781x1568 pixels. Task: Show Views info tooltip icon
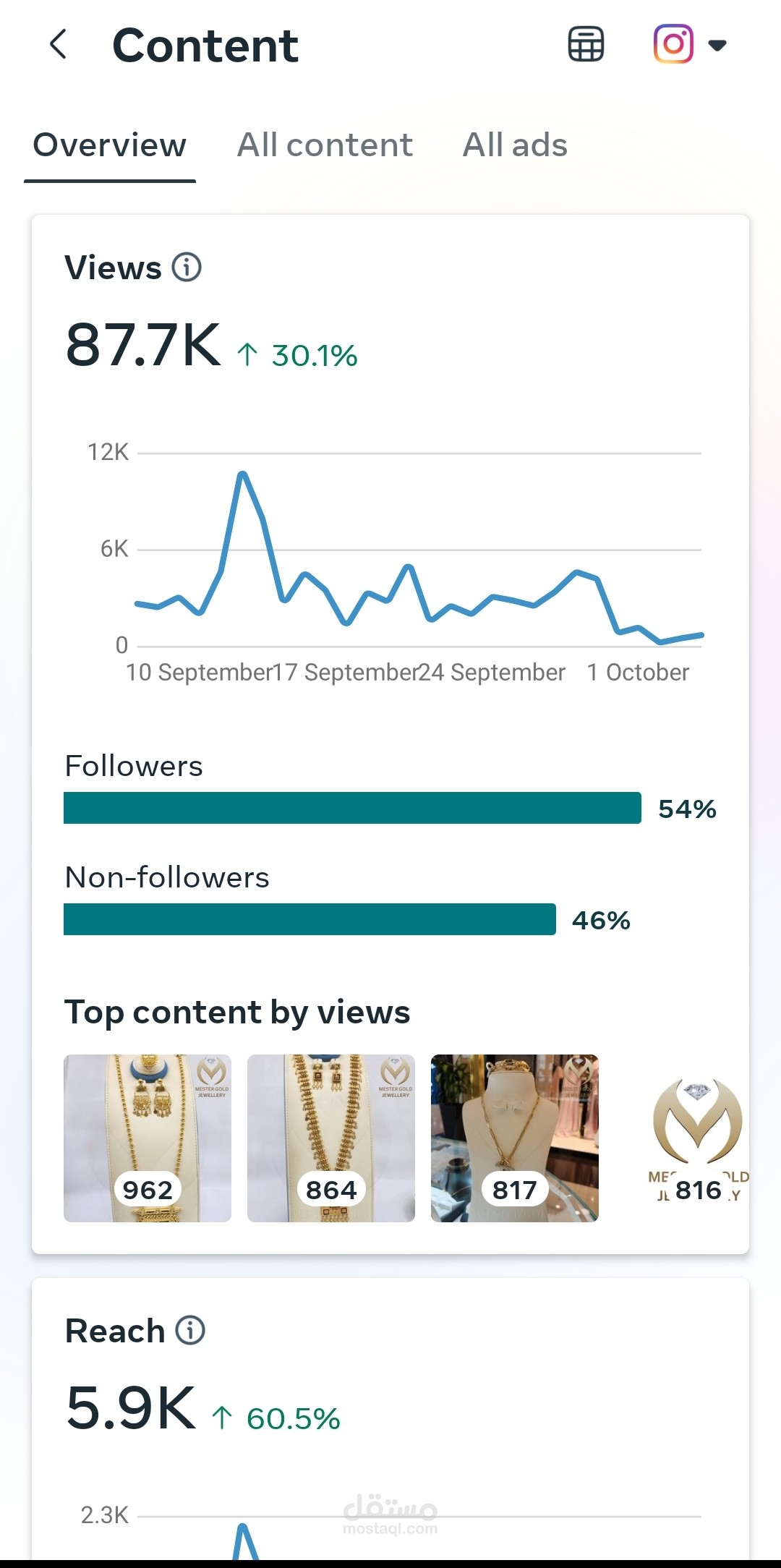click(187, 268)
